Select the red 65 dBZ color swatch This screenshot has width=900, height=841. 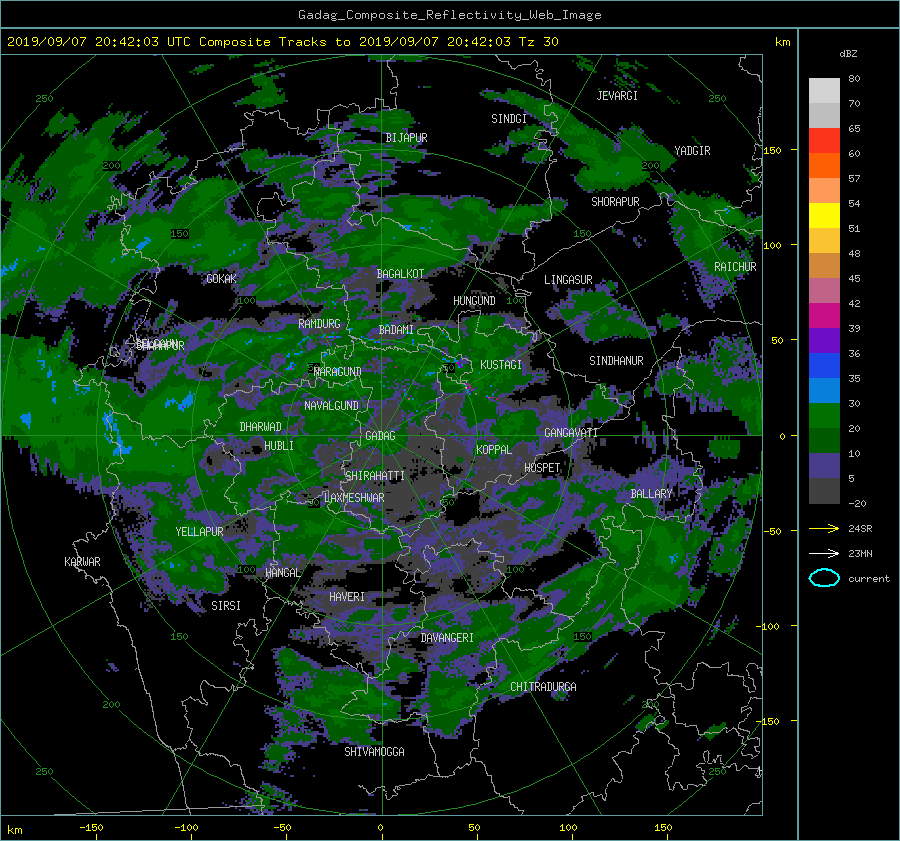[824, 141]
